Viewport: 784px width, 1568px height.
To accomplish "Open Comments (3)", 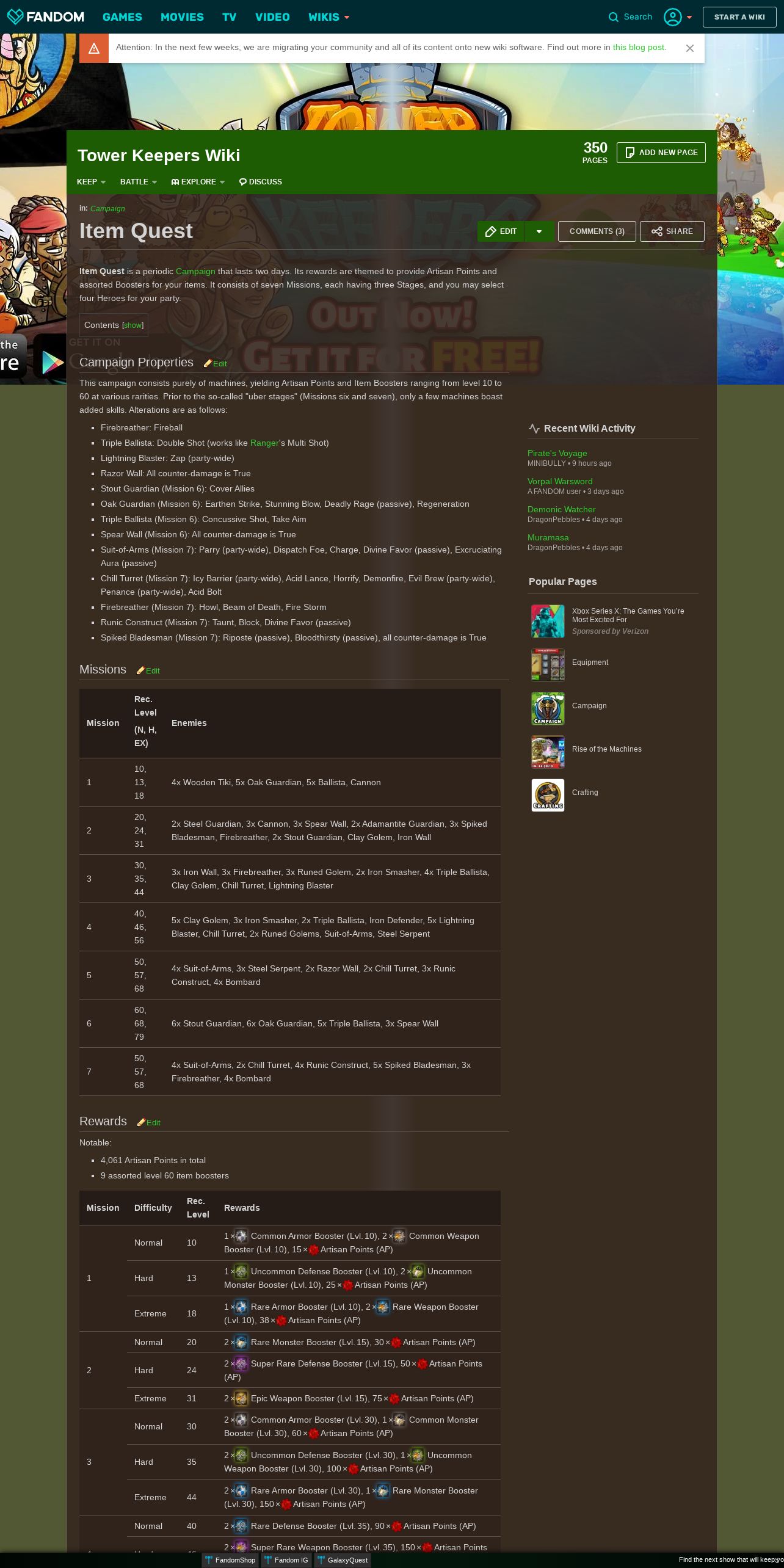I will point(597,231).
